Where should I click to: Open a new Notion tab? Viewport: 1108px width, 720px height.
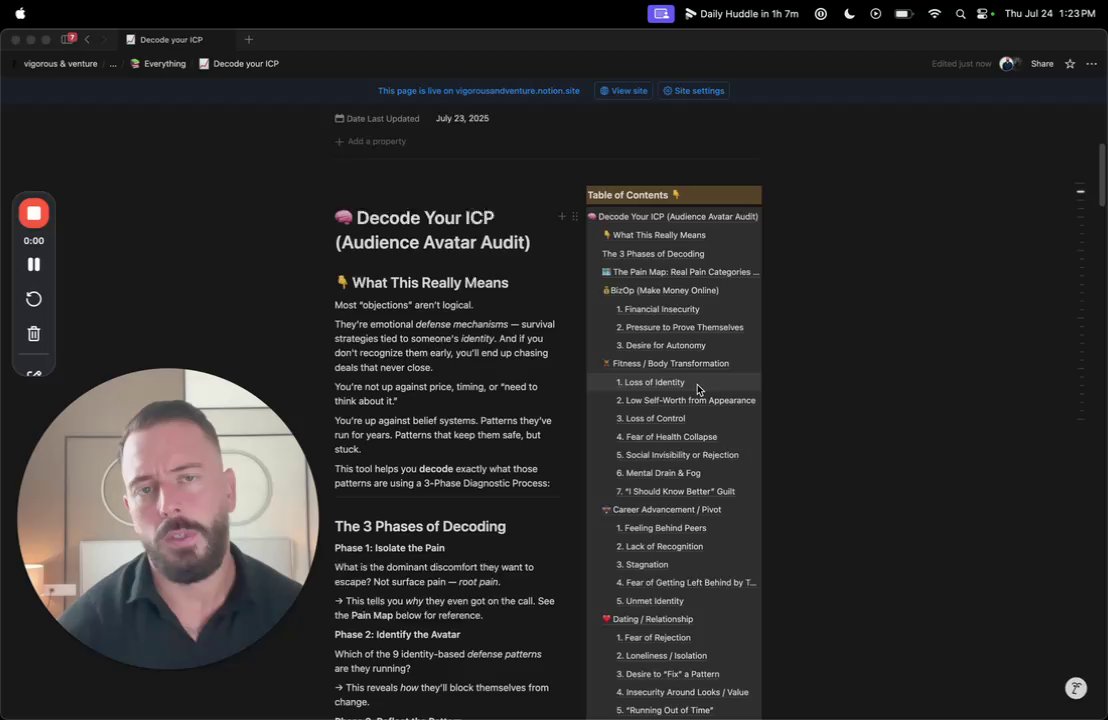[x=249, y=40]
